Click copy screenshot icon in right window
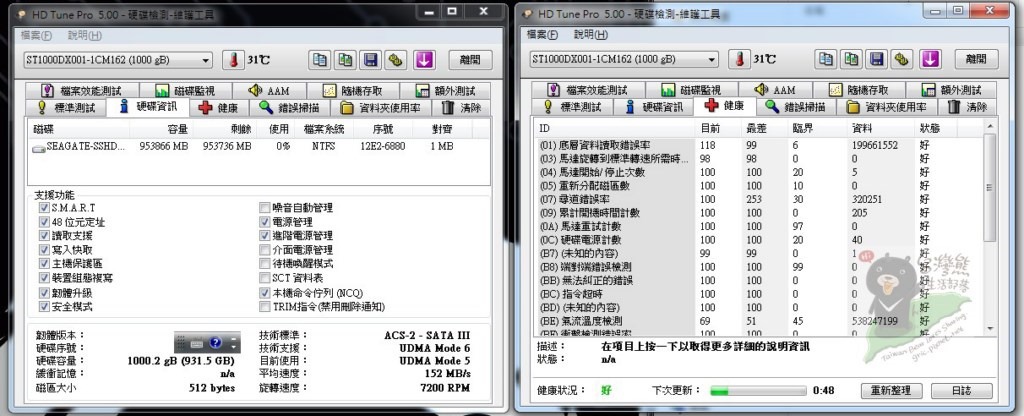1024x416 pixels. click(852, 59)
